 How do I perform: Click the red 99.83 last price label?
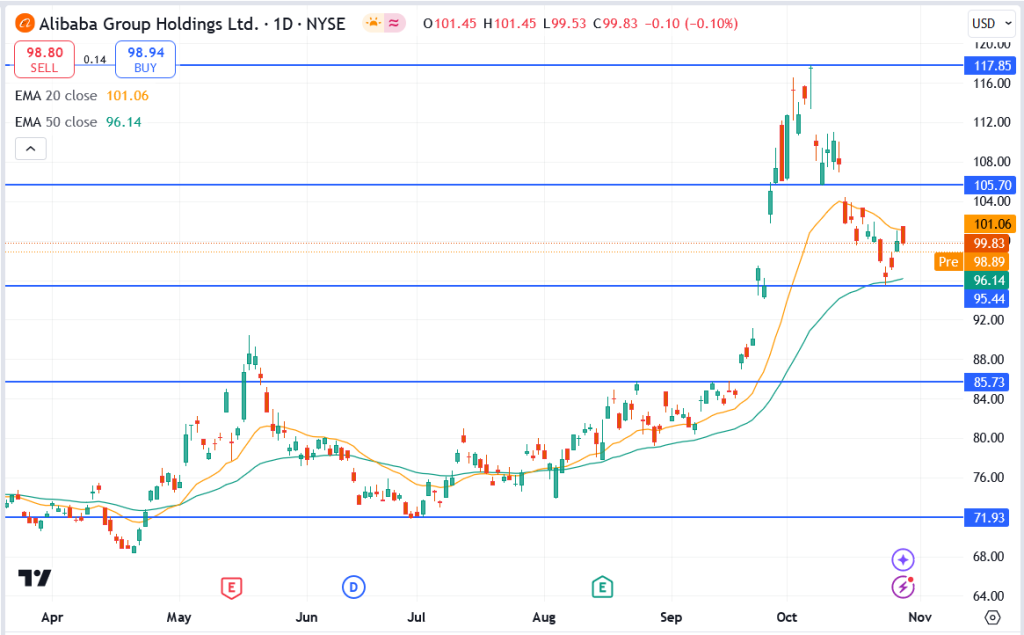click(x=987, y=244)
